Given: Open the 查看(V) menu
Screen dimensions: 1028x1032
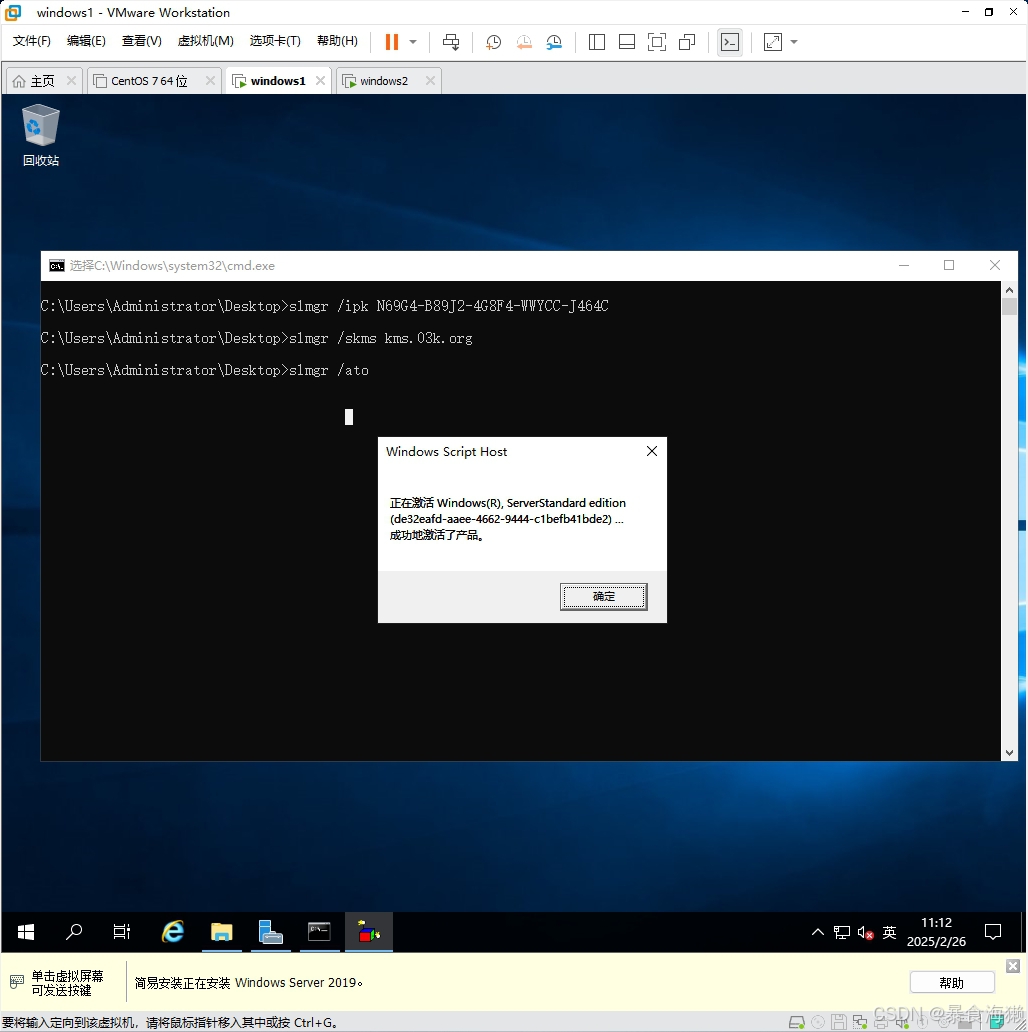Looking at the screenshot, I should click(x=141, y=41).
